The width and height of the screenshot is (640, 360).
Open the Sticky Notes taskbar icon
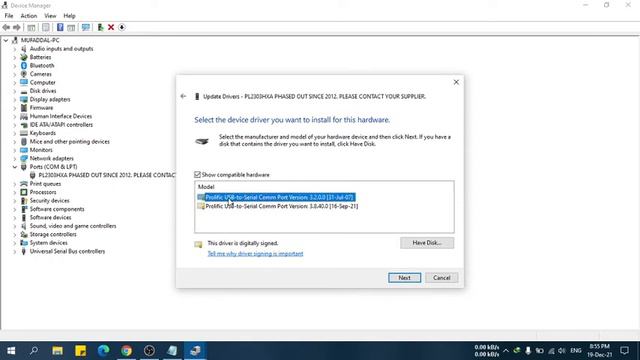(x=80, y=351)
